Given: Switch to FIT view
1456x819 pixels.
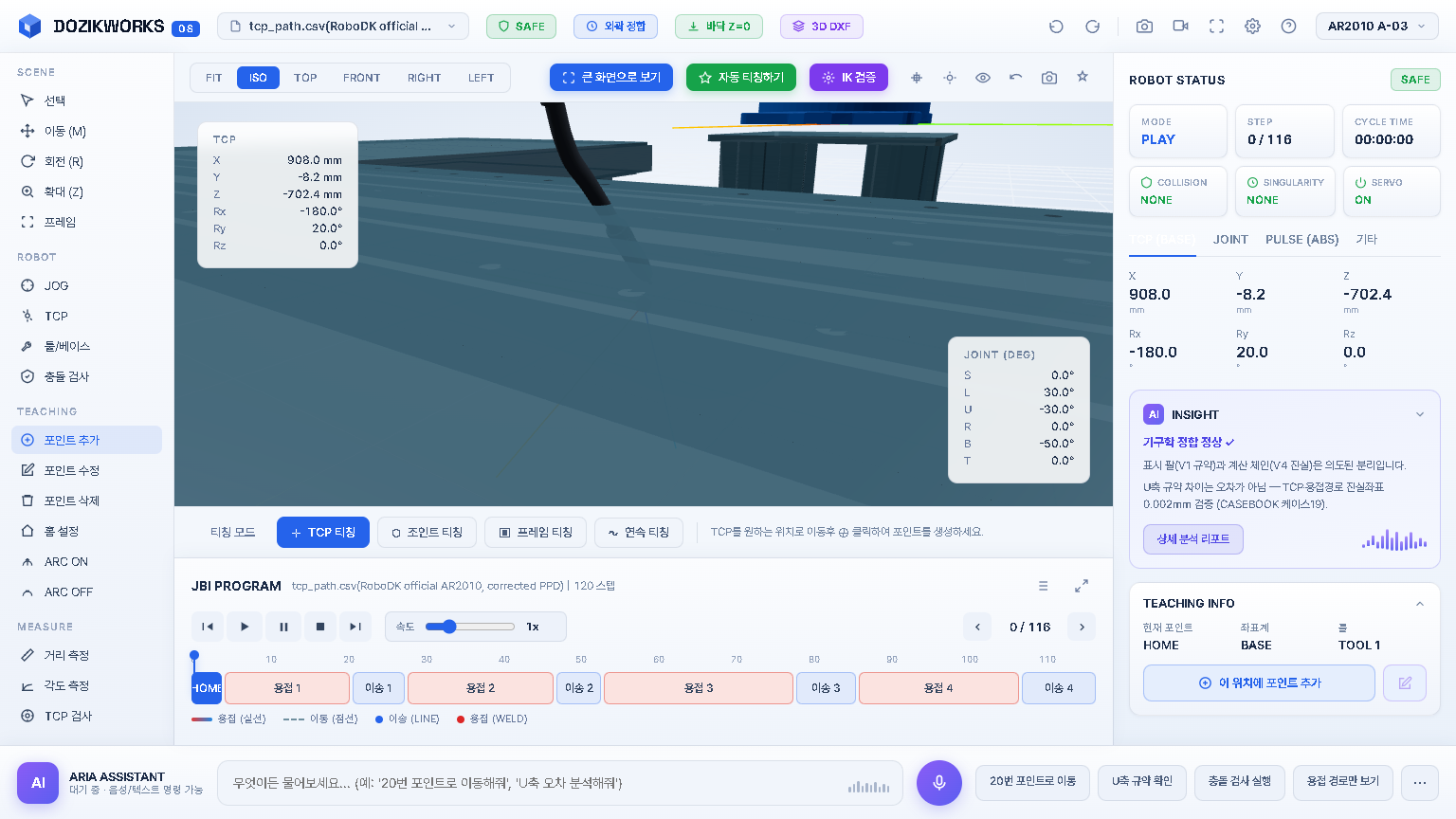Looking at the screenshot, I should coord(214,78).
